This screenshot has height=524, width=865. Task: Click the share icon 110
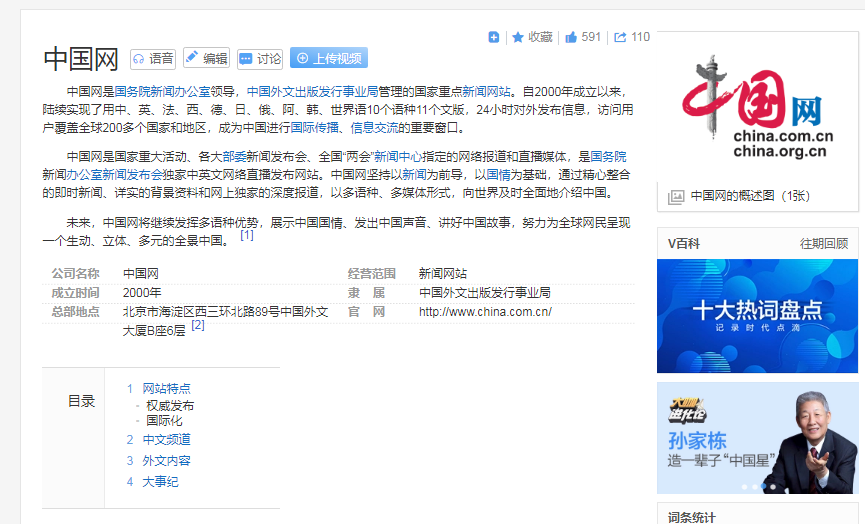coord(620,37)
